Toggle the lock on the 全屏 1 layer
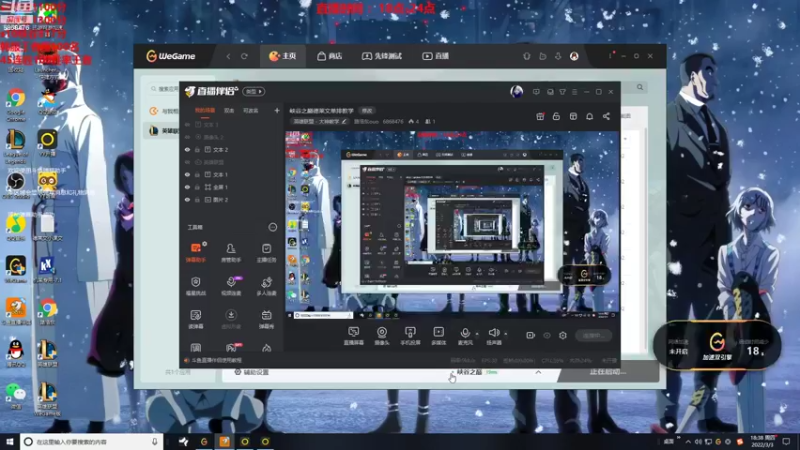 click(x=197, y=187)
